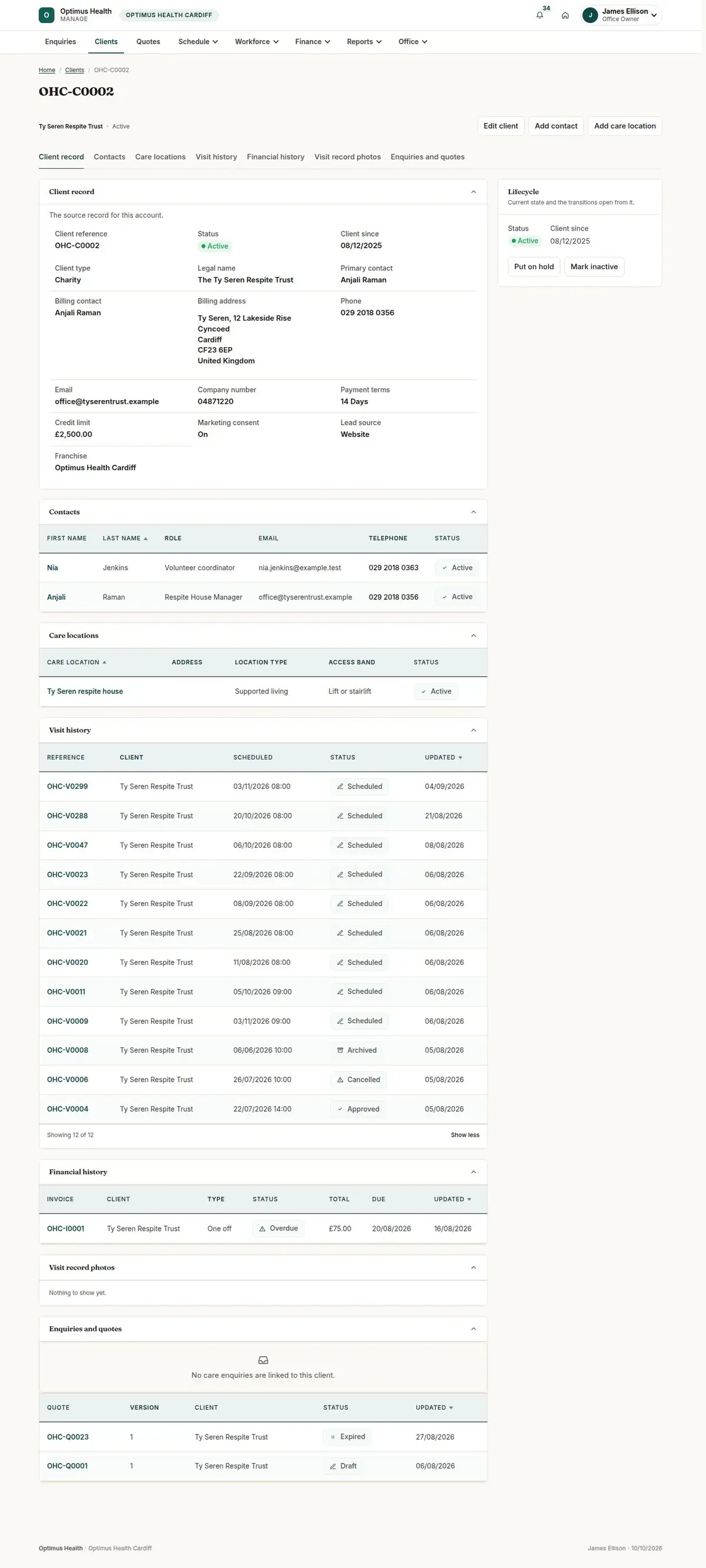Put the client on hold
Viewport: 706px width, 1568px height.
click(x=534, y=267)
